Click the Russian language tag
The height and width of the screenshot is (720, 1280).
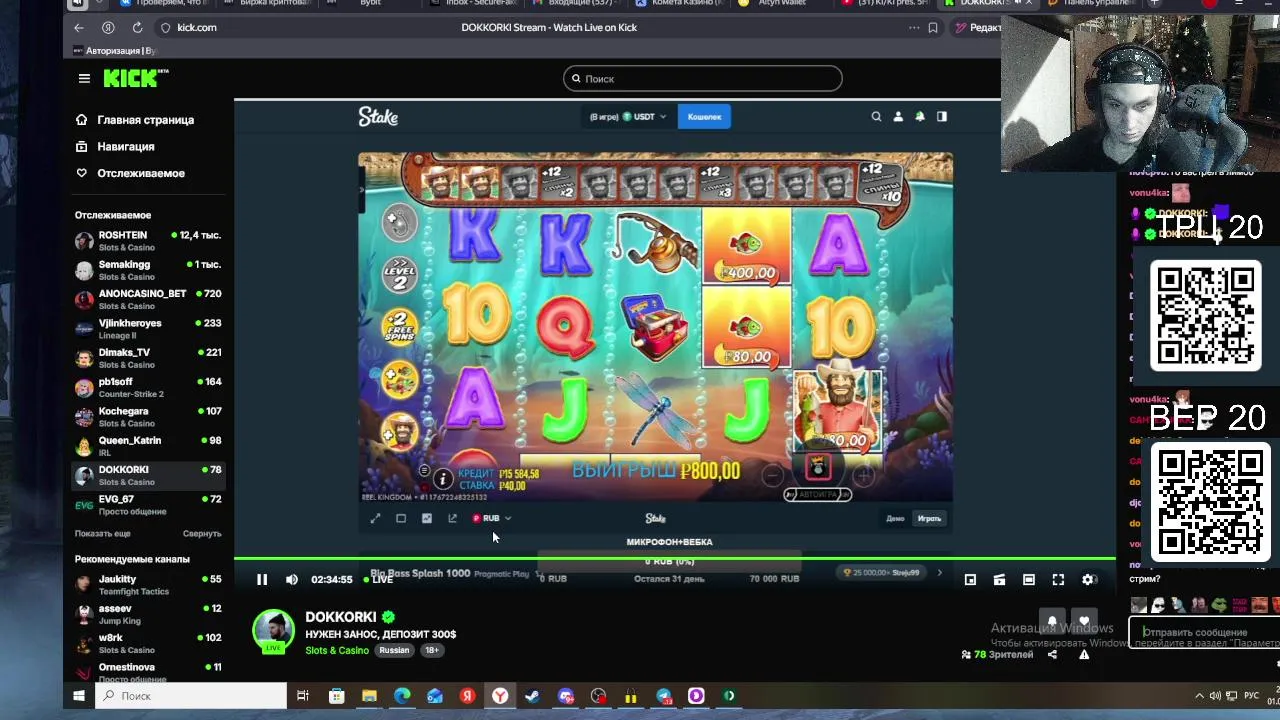click(x=394, y=650)
